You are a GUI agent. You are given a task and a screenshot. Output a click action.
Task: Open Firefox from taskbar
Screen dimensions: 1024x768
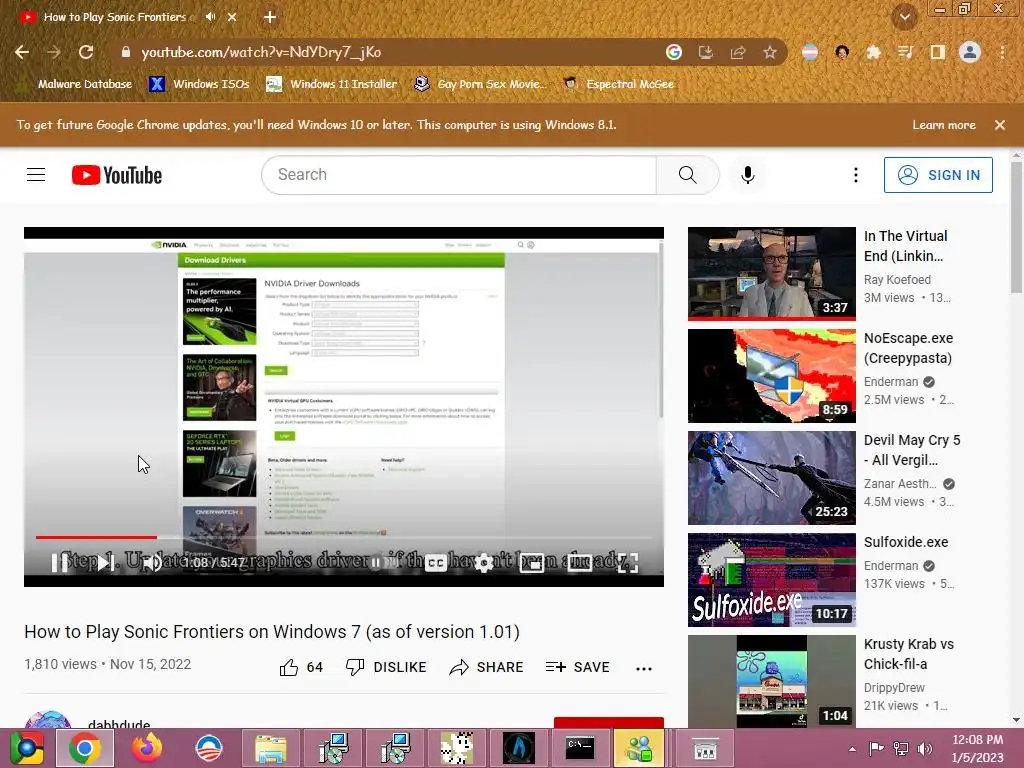pos(147,748)
